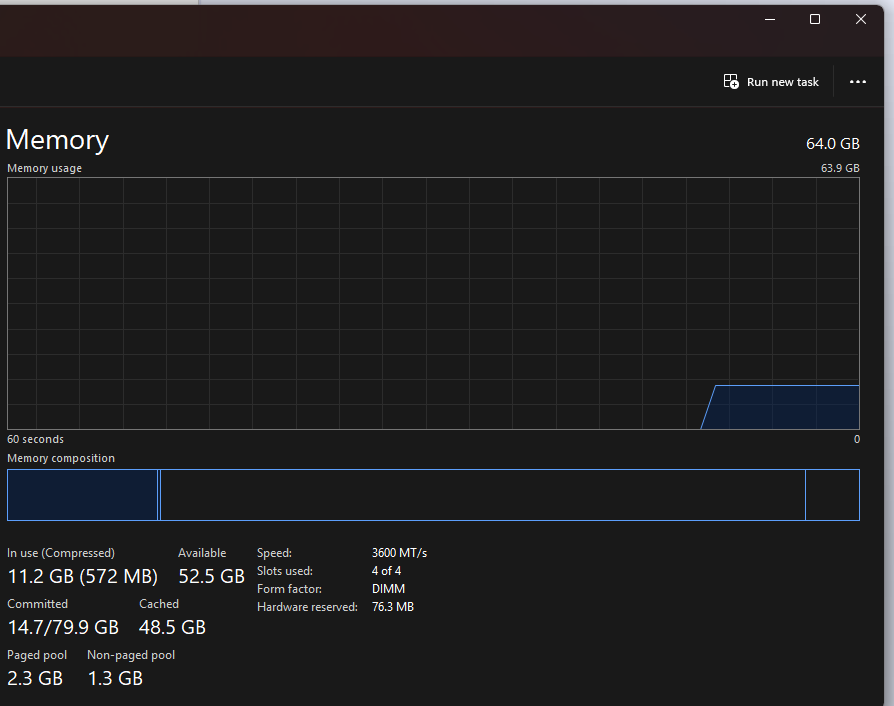This screenshot has width=894, height=706.
Task: Click the Memory composition label
Action: (x=61, y=459)
